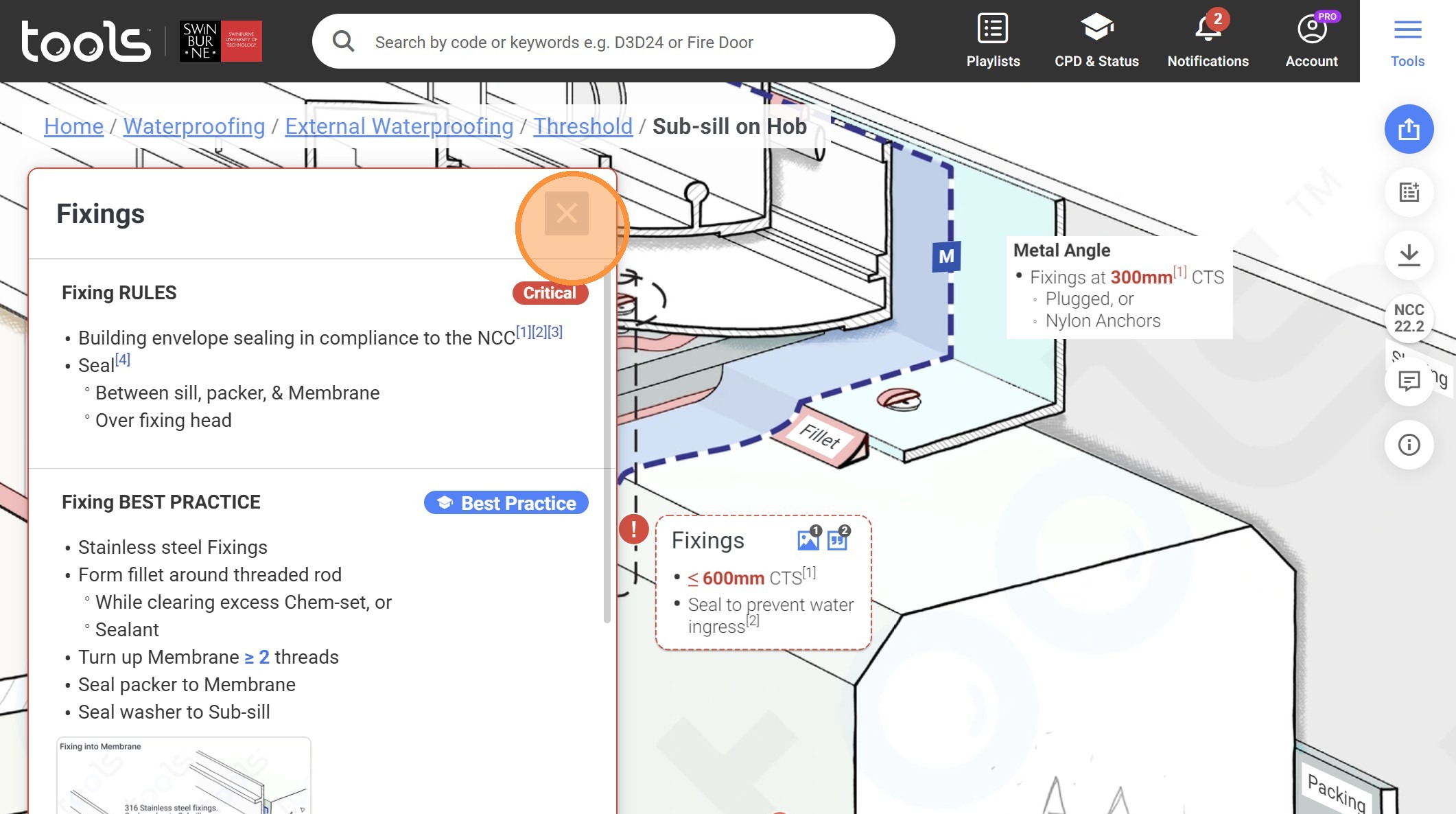Viewport: 1456px width, 814px height.
Task: Go to Waterproofing breadcrumb link
Action: pos(194,126)
